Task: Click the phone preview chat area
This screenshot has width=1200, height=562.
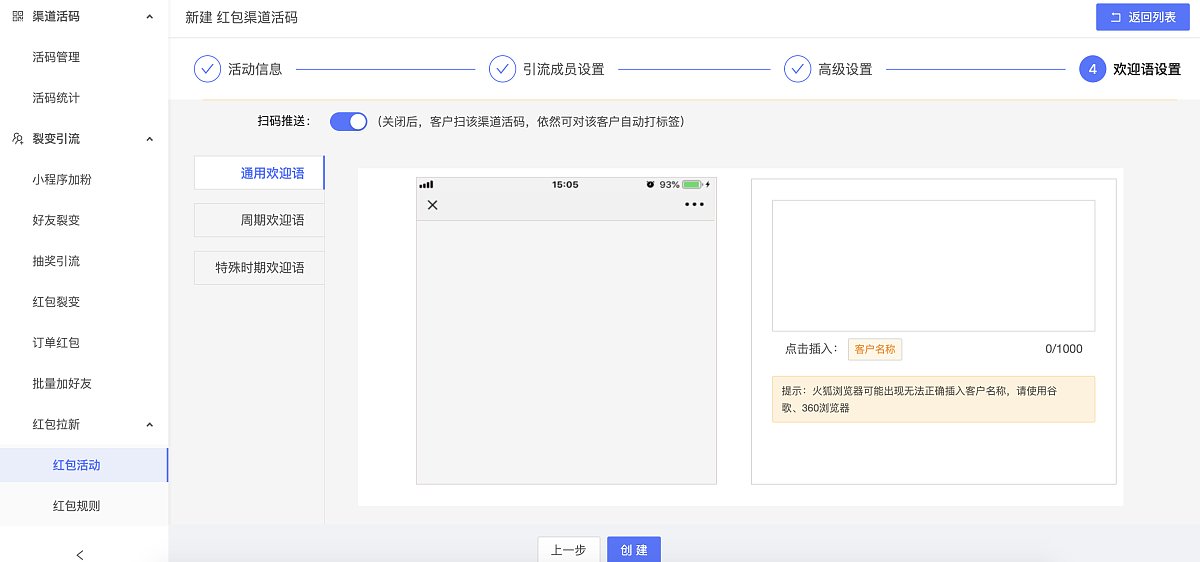Action: tap(566, 352)
